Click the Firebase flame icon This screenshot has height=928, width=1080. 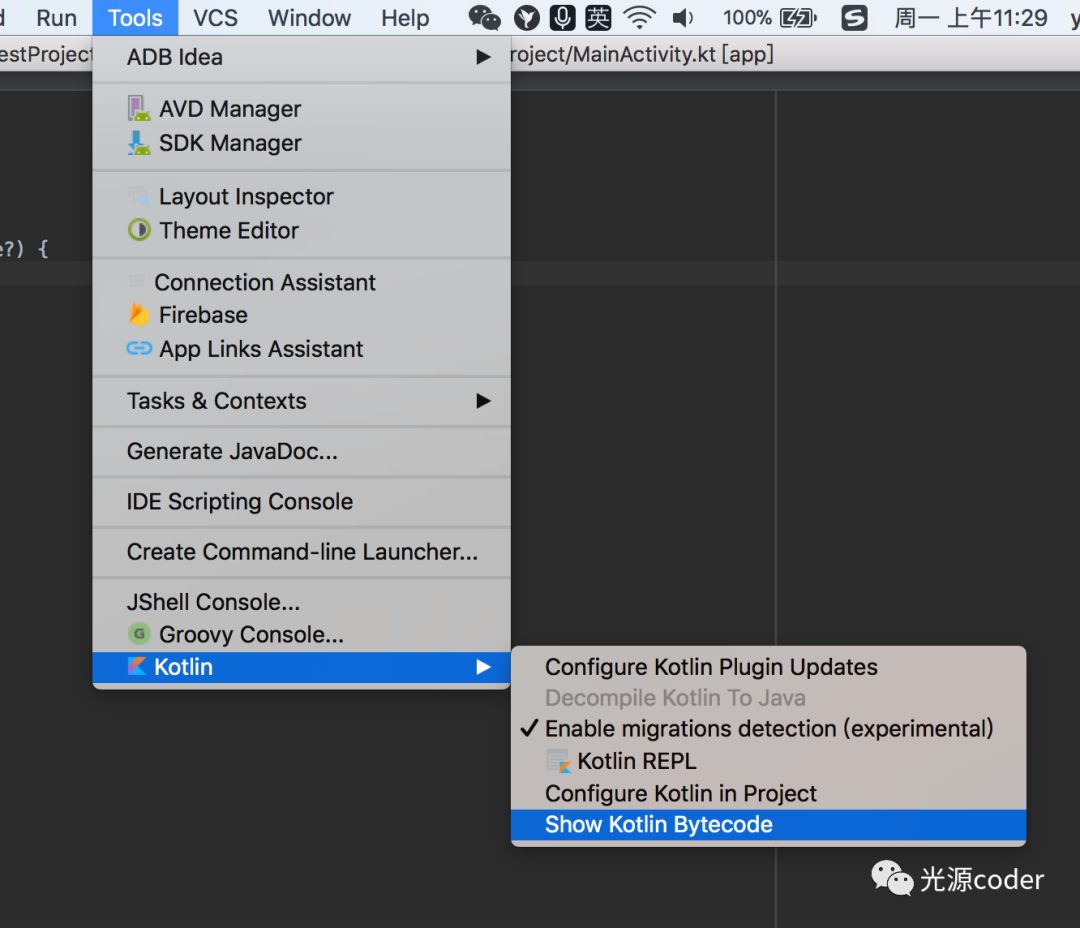tap(138, 314)
